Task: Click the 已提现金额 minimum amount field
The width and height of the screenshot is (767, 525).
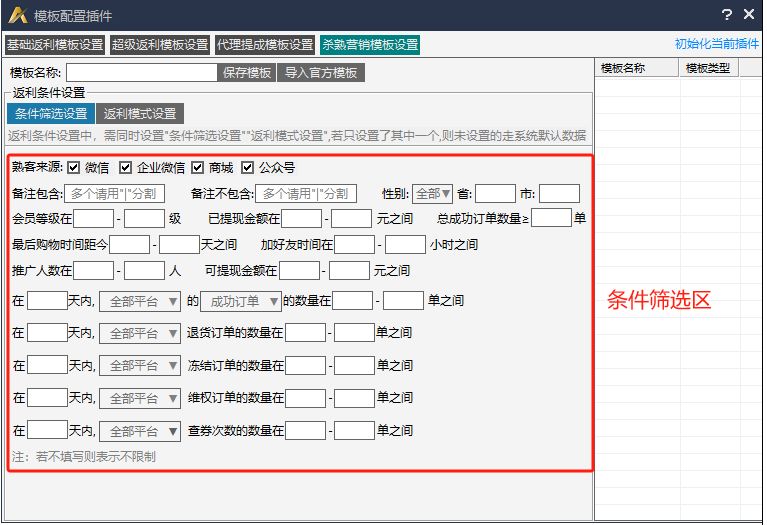Action: tap(301, 218)
